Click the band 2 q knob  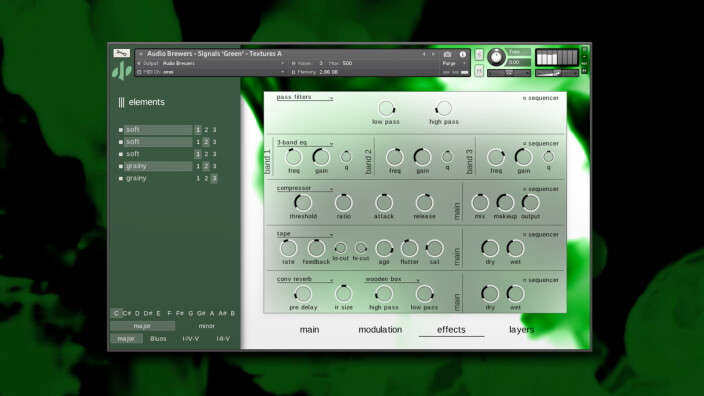(x=447, y=157)
